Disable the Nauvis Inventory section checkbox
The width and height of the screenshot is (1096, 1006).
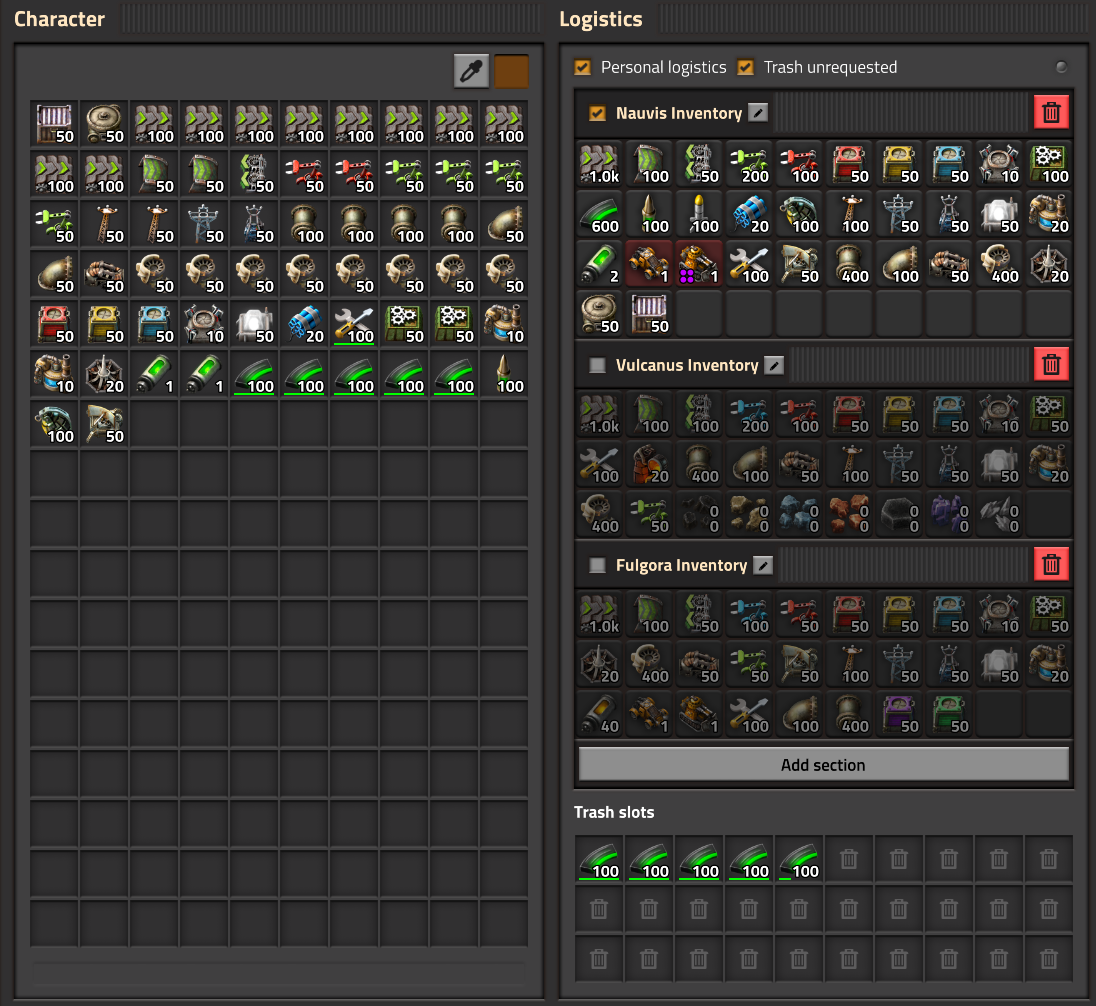[598, 113]
